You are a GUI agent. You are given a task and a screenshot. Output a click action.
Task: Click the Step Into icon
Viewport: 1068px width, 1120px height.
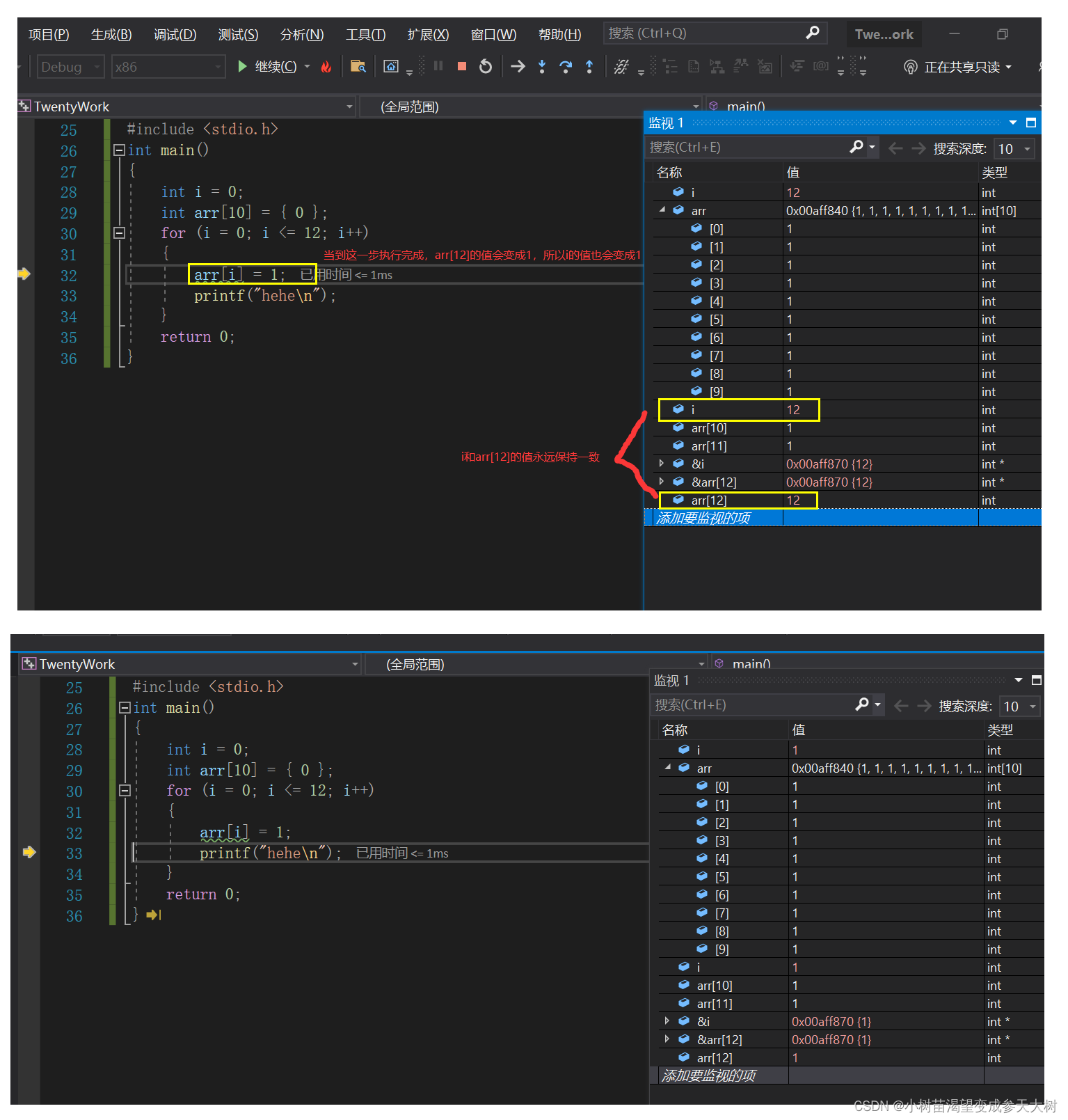click(542, 67)
